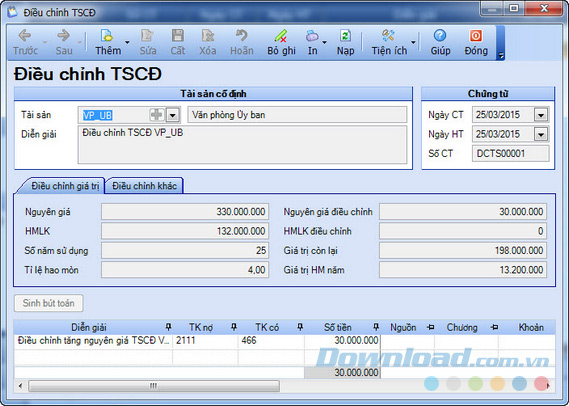The image size is (569, 406).
Task: Click the Giúp help icon
Action: click(x=440, y=36)
